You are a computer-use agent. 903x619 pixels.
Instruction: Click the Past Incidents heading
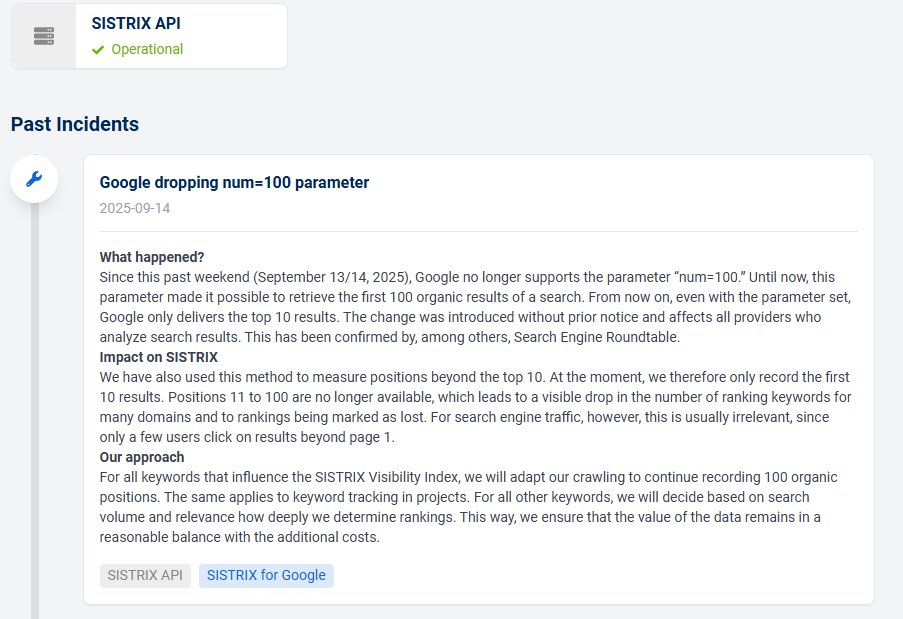point(75,124)
